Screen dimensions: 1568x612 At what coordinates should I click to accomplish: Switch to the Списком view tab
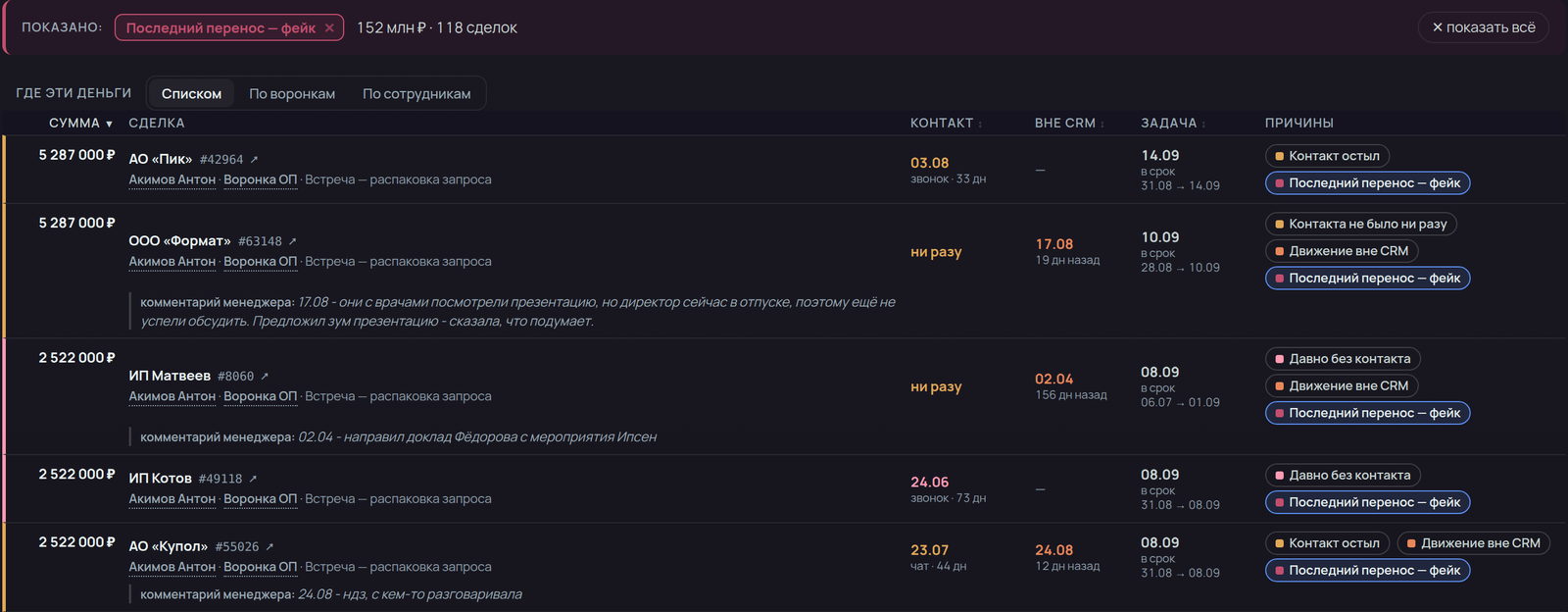point(191,93)
